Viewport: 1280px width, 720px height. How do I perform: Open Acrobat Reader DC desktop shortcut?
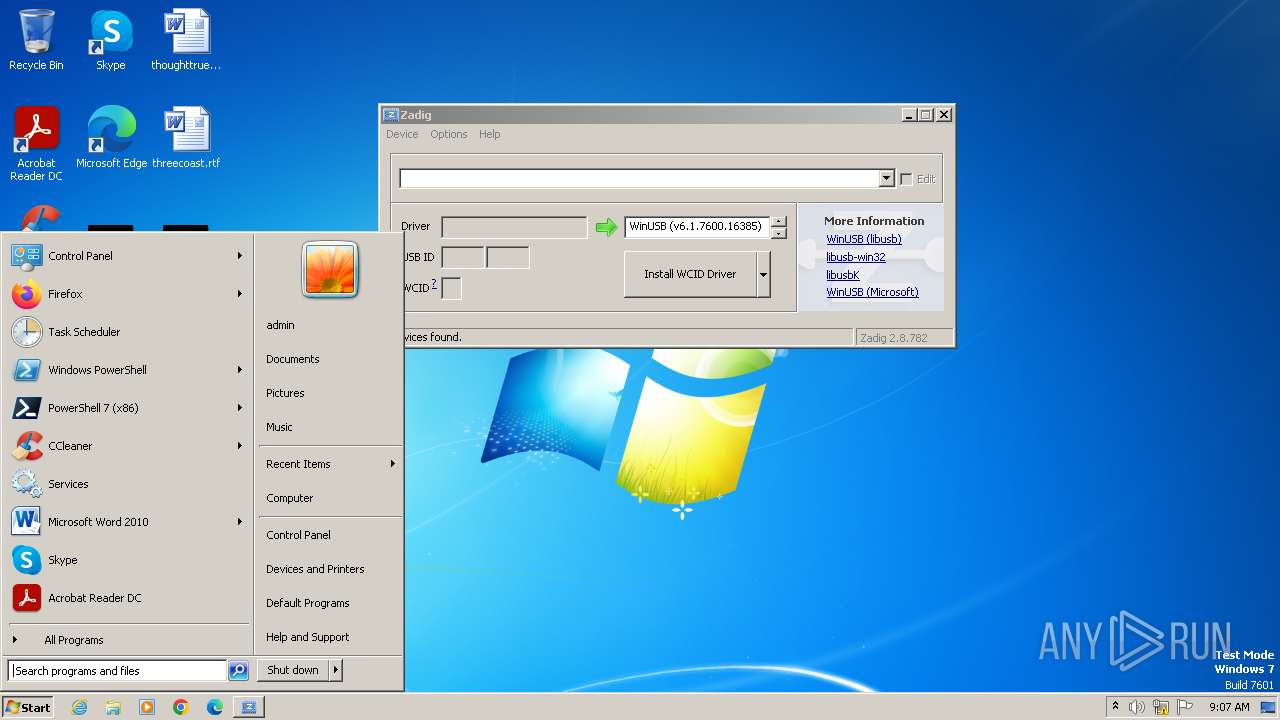coord(36,144)
